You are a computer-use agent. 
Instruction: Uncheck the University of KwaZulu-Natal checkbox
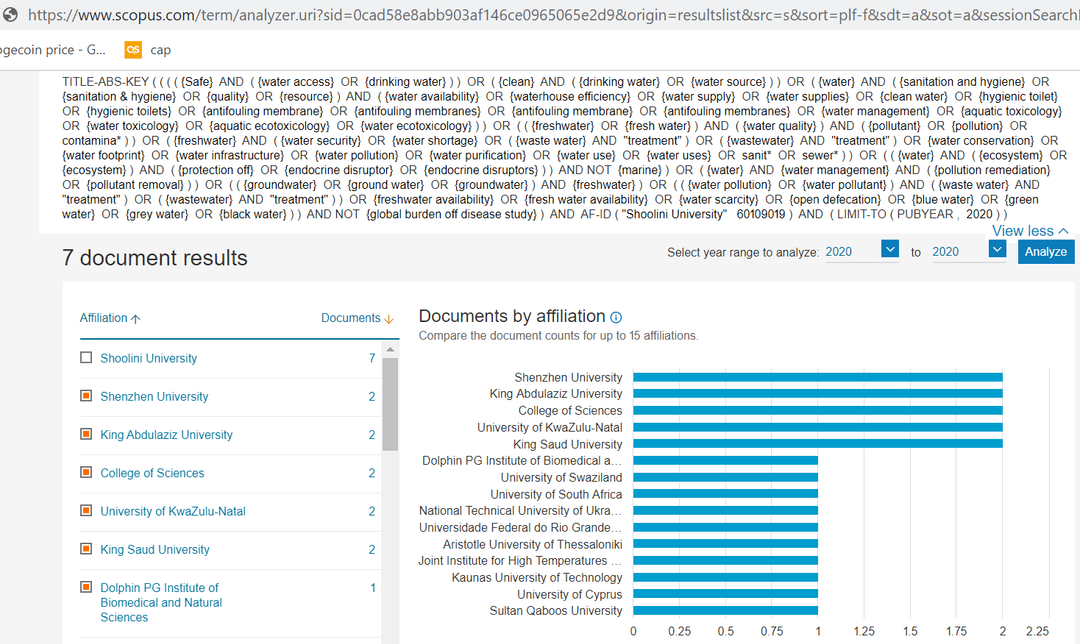(86, 510)
